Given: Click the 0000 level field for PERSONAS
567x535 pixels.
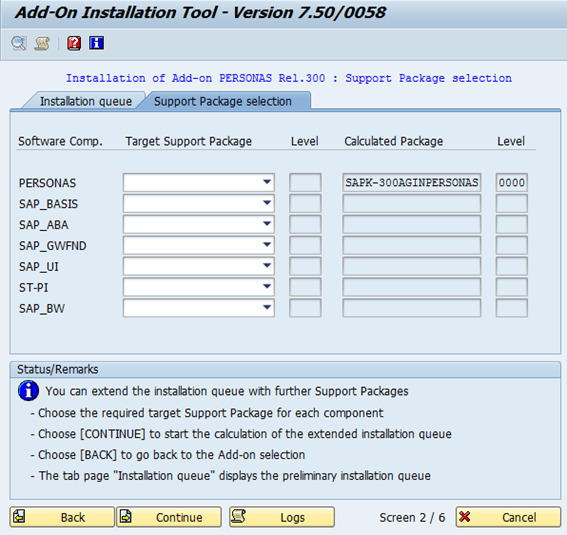Looking at the screenshot, I should coord(511,182).
